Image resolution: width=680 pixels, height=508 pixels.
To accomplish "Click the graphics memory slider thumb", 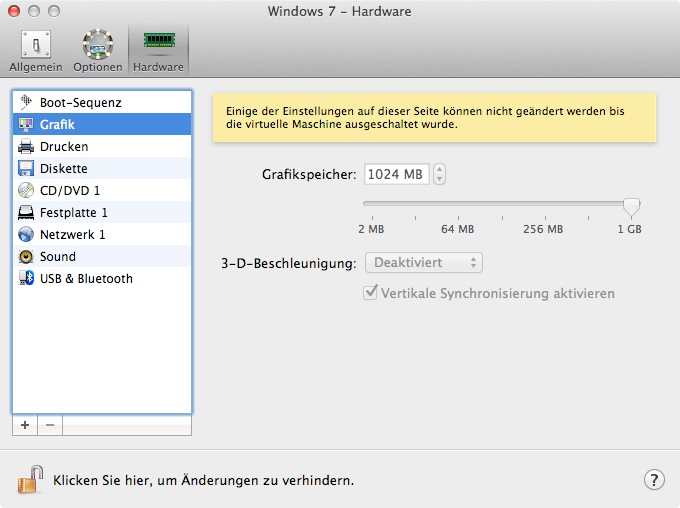I will (631, 207).
